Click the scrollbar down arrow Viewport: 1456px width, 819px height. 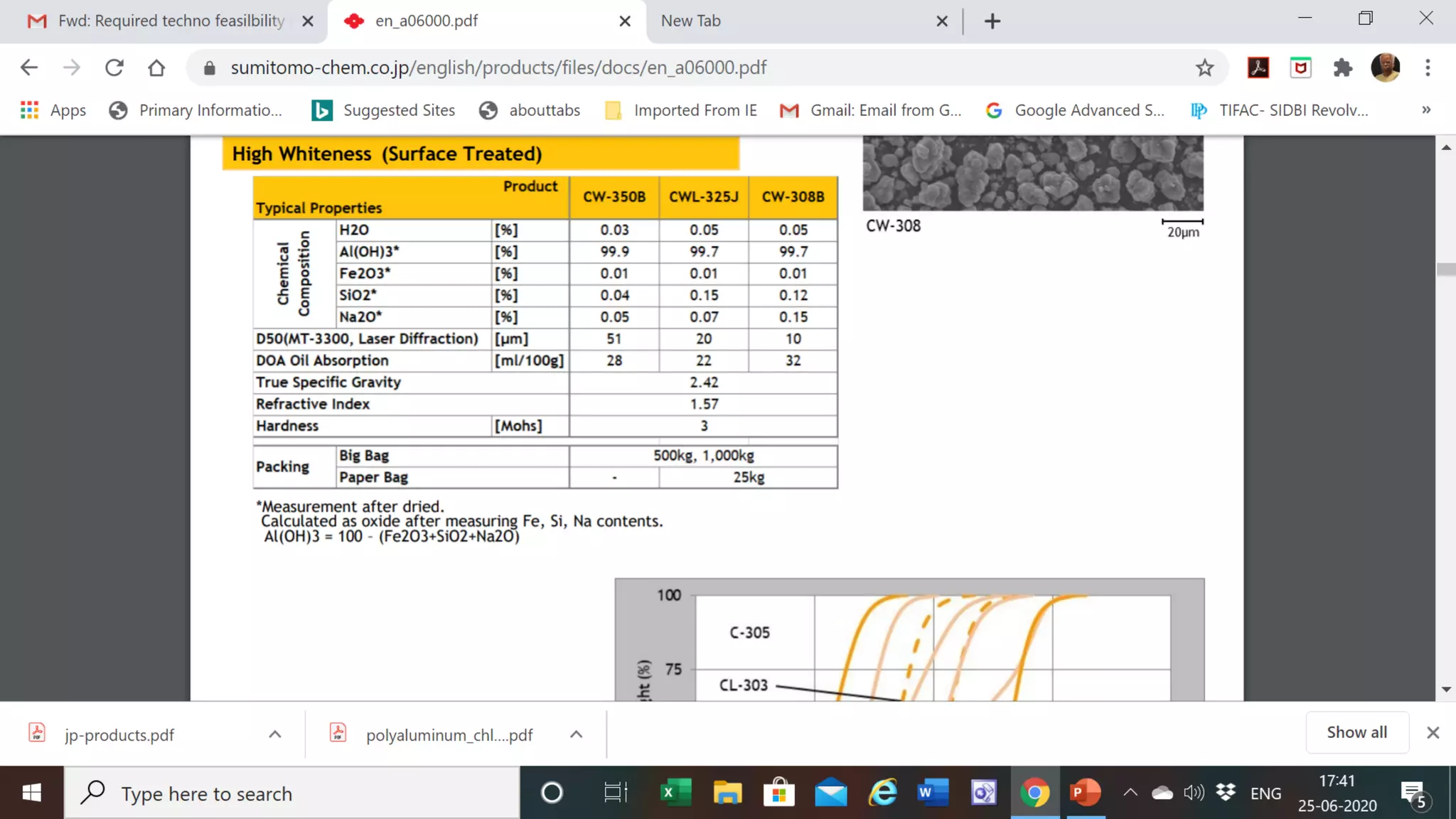coord(1446,689)
